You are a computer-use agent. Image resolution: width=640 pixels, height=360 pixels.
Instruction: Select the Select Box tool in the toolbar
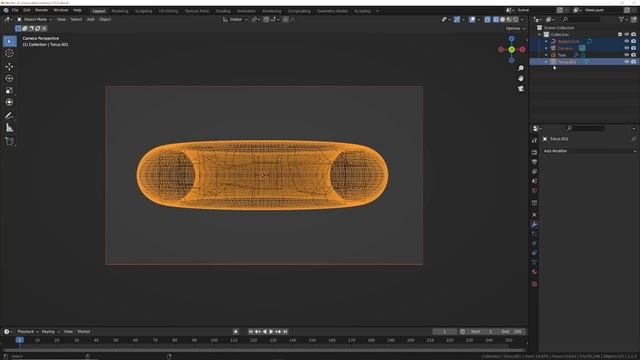[9, 41]
